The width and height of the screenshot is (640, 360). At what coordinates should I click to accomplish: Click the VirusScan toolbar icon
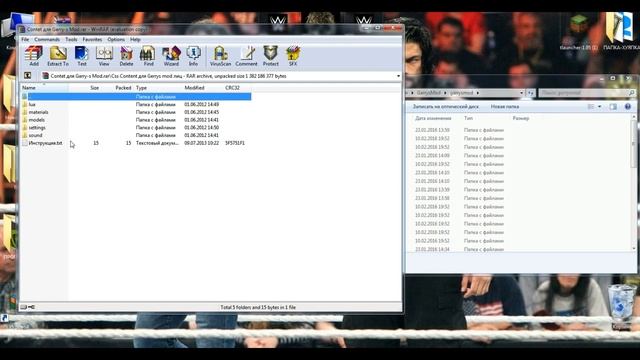pos(220,56)
